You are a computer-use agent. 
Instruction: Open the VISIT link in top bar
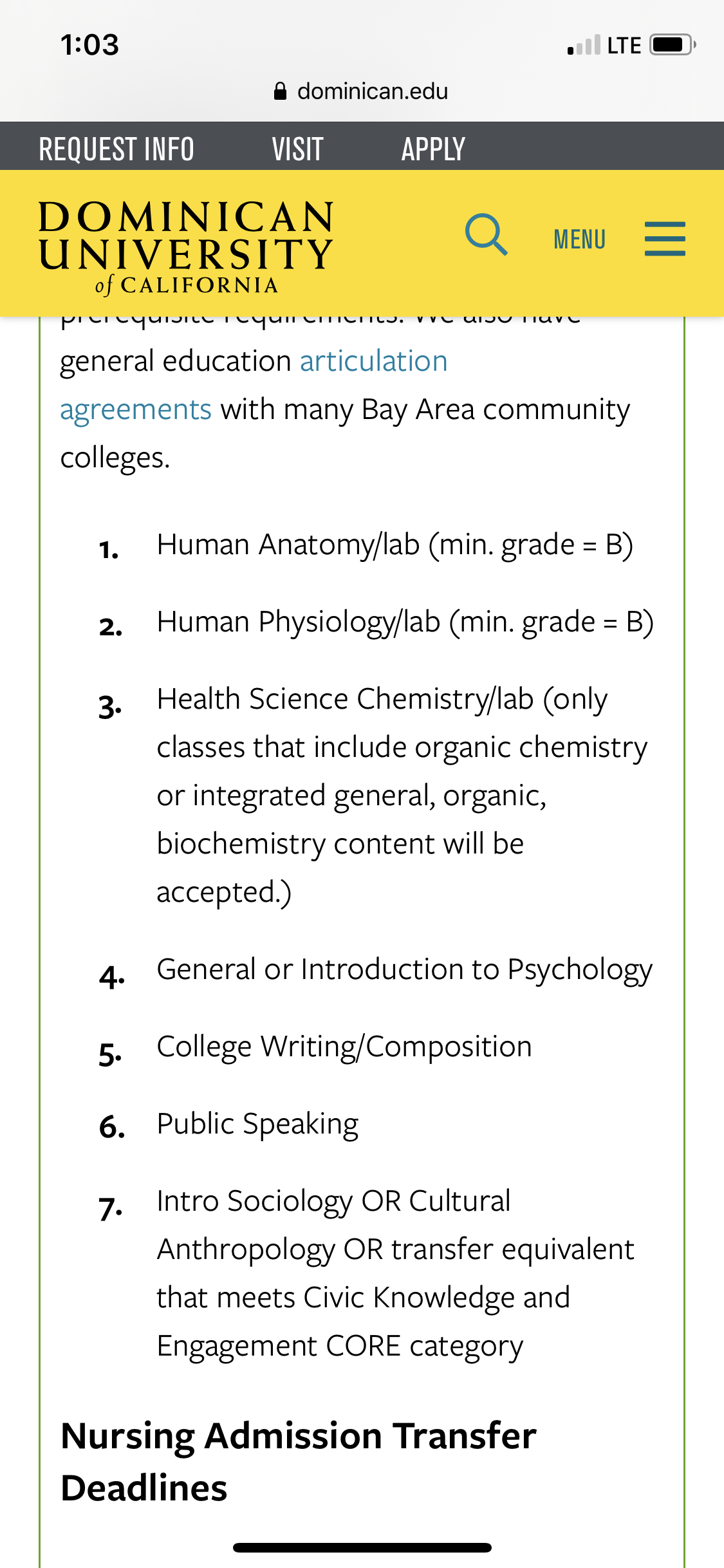(x=297, y=149)
